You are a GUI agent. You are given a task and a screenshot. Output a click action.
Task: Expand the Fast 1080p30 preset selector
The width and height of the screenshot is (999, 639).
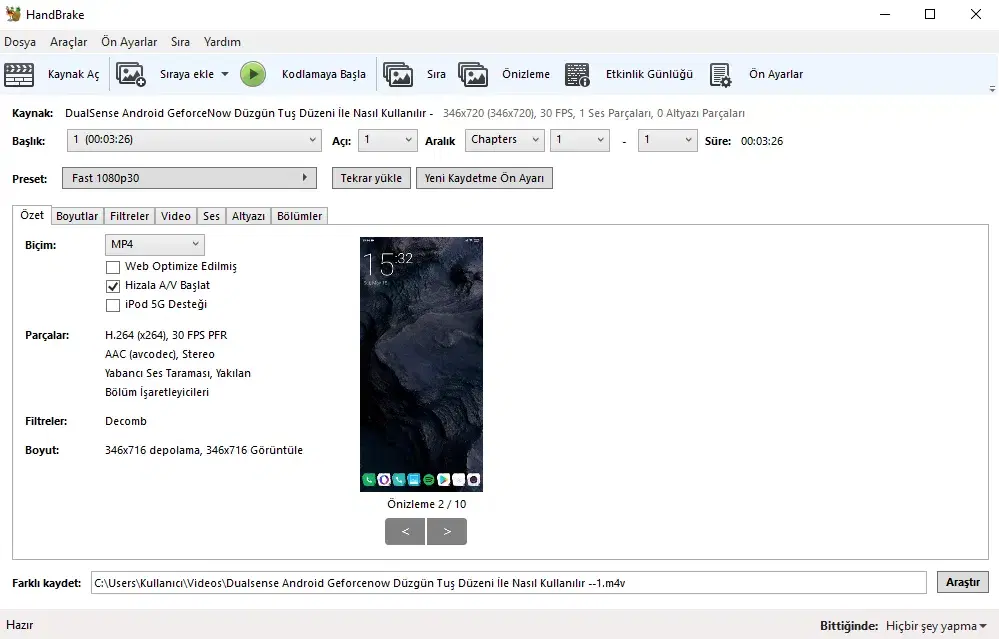(x=189, y=178)
